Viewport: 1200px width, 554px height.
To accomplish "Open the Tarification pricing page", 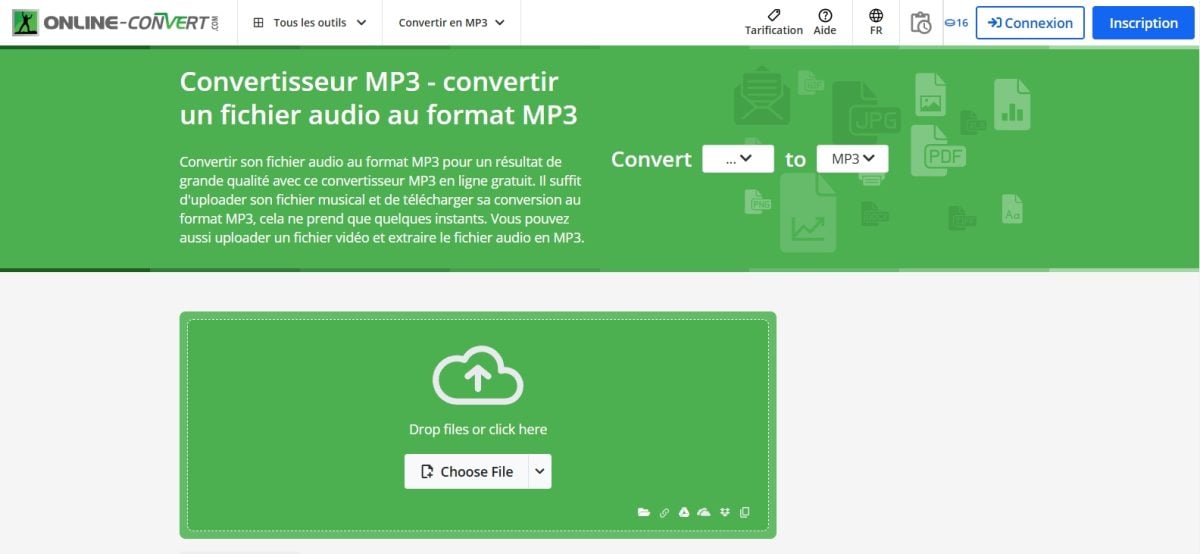I will pos(773,22).
